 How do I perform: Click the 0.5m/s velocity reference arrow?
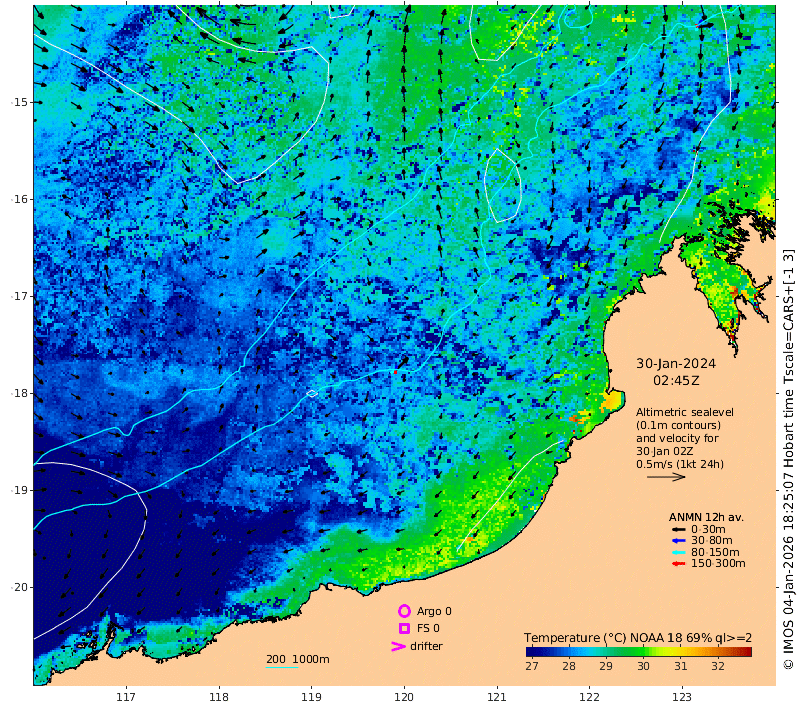666,477
